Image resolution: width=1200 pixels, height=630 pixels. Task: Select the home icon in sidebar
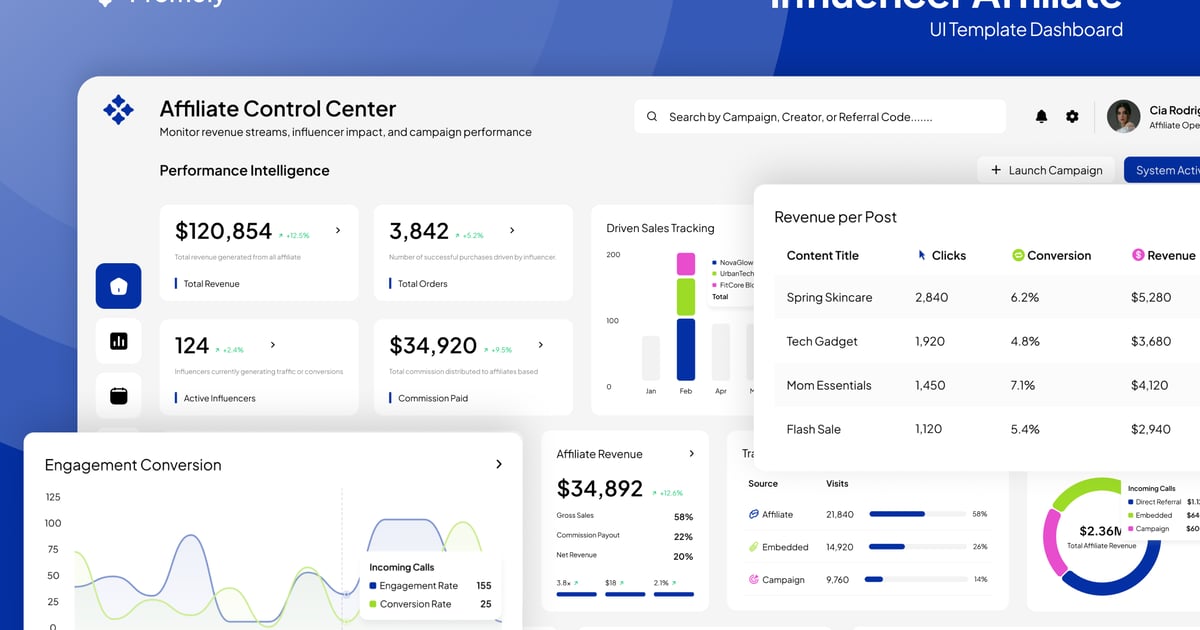118,286
